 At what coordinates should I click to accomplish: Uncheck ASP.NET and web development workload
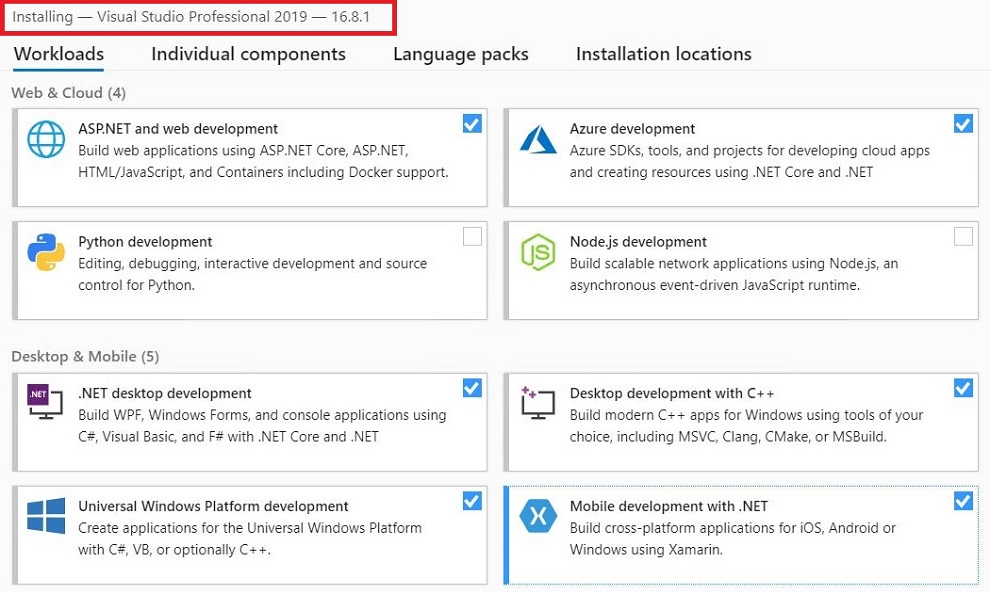pos(472,124)
